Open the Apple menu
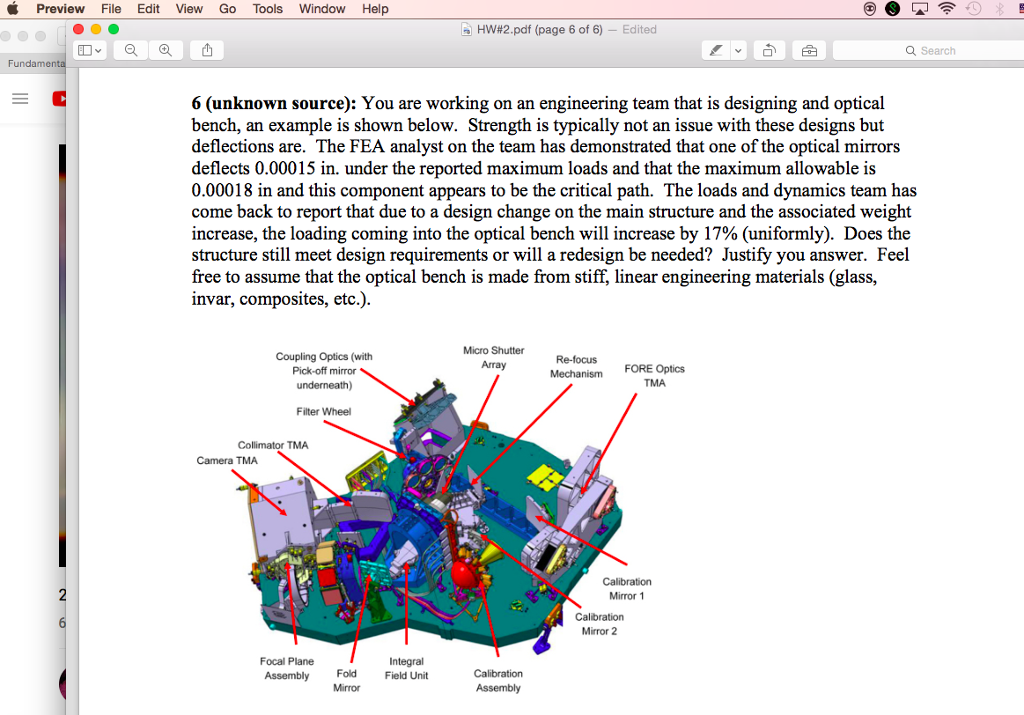The image size is (1024, 715). tap(12, 8)
